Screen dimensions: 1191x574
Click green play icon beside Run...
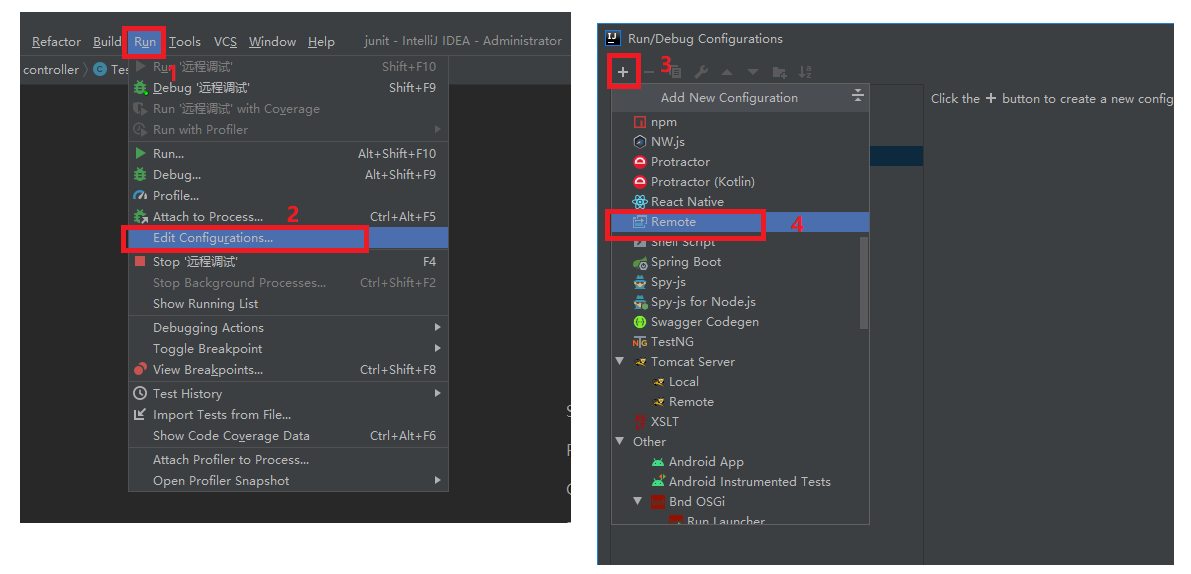140,153
